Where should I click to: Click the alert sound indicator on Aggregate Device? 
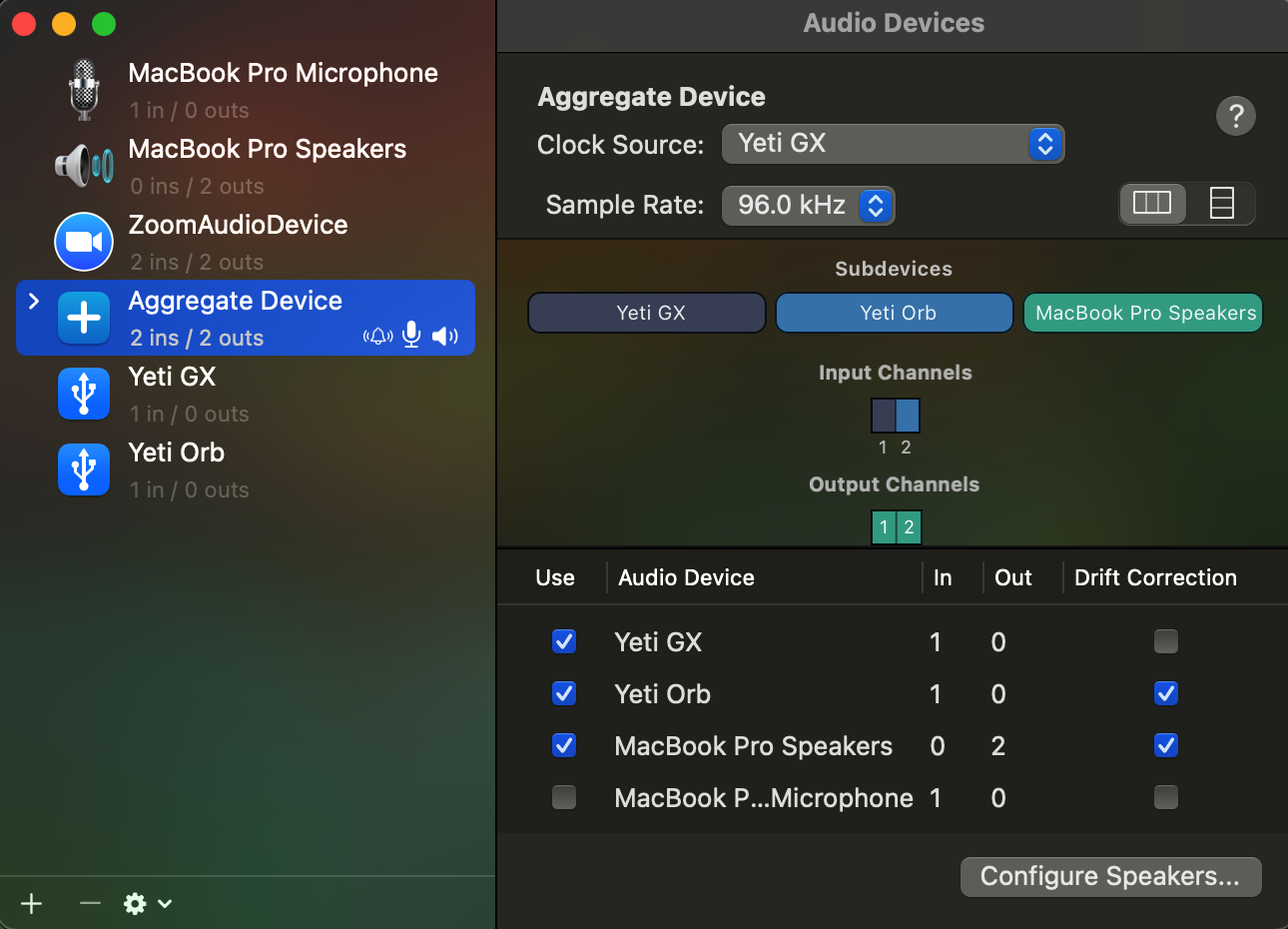[x=377, y=337]
